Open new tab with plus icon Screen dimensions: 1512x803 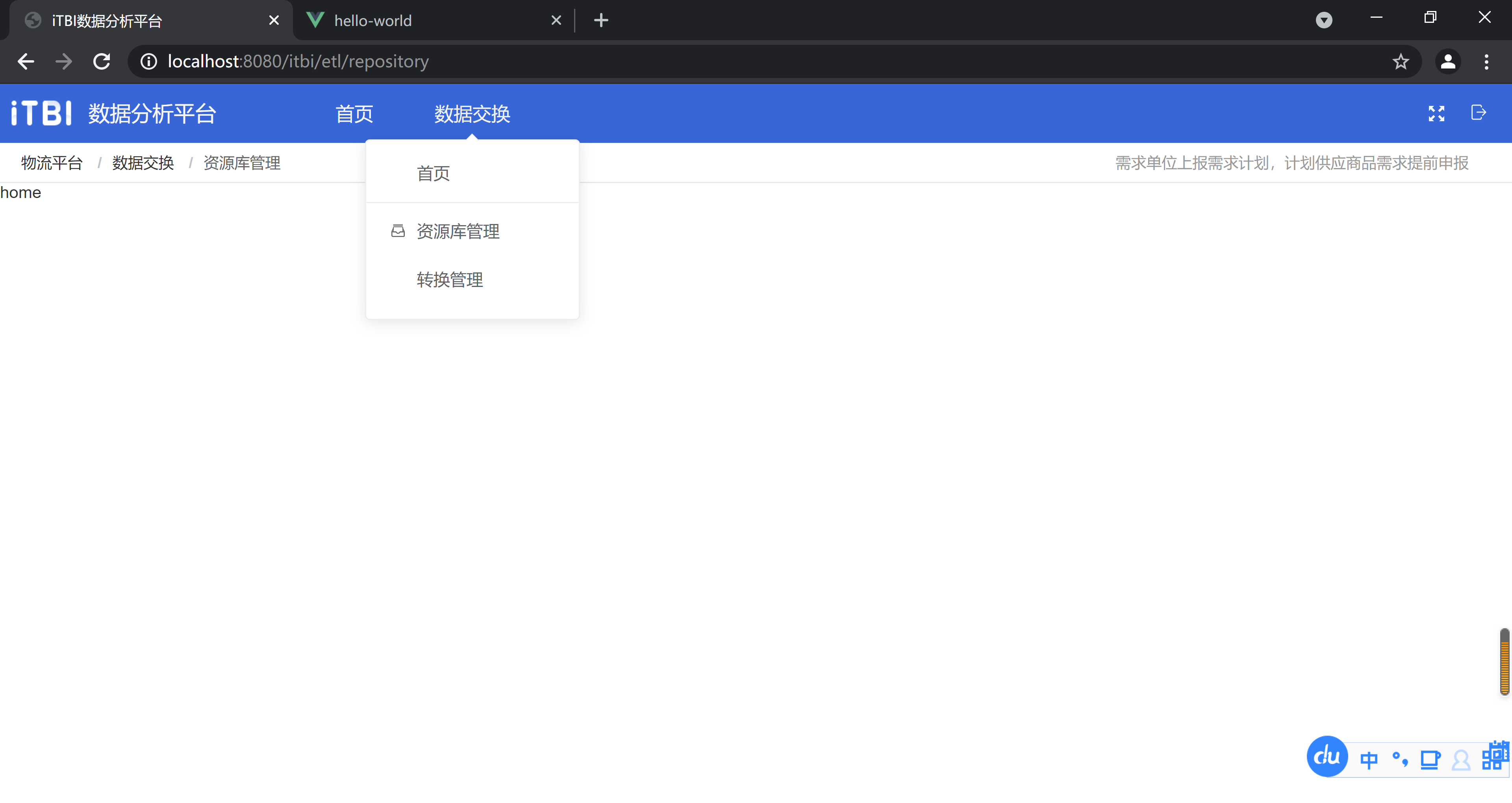600,20
